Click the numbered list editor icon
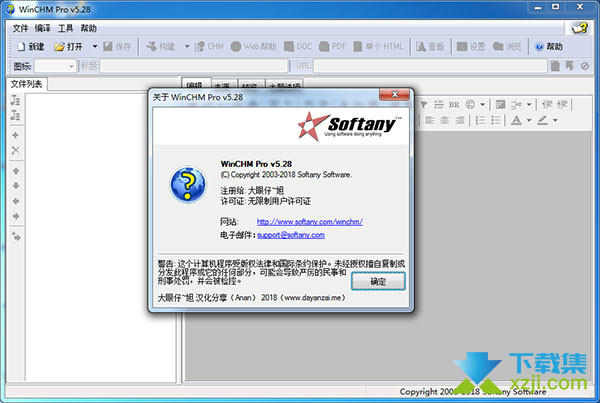Viewport: 600px width, 403px height. coord(480,120)
